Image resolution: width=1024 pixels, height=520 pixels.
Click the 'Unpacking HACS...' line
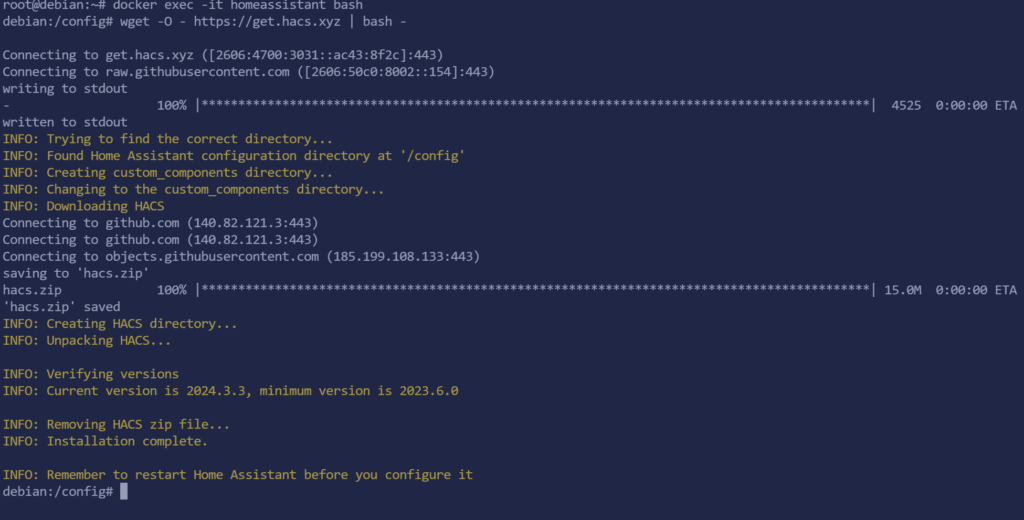(x=87, y=340)
